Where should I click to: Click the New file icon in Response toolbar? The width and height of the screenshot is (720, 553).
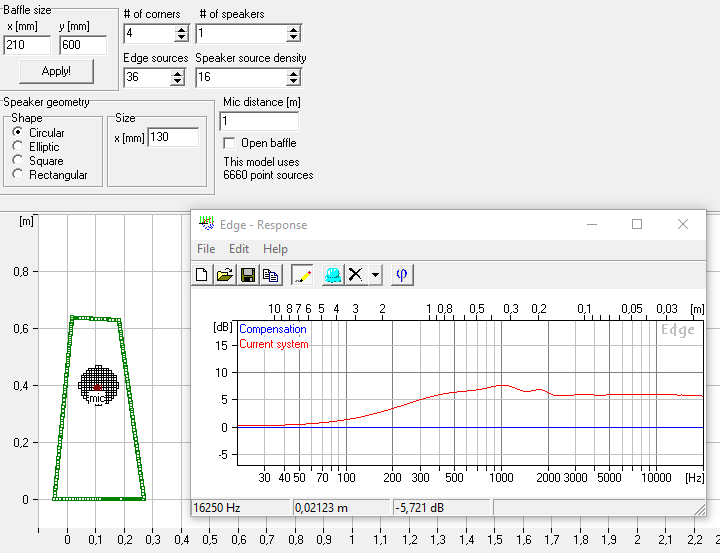[x=202, y=275]
